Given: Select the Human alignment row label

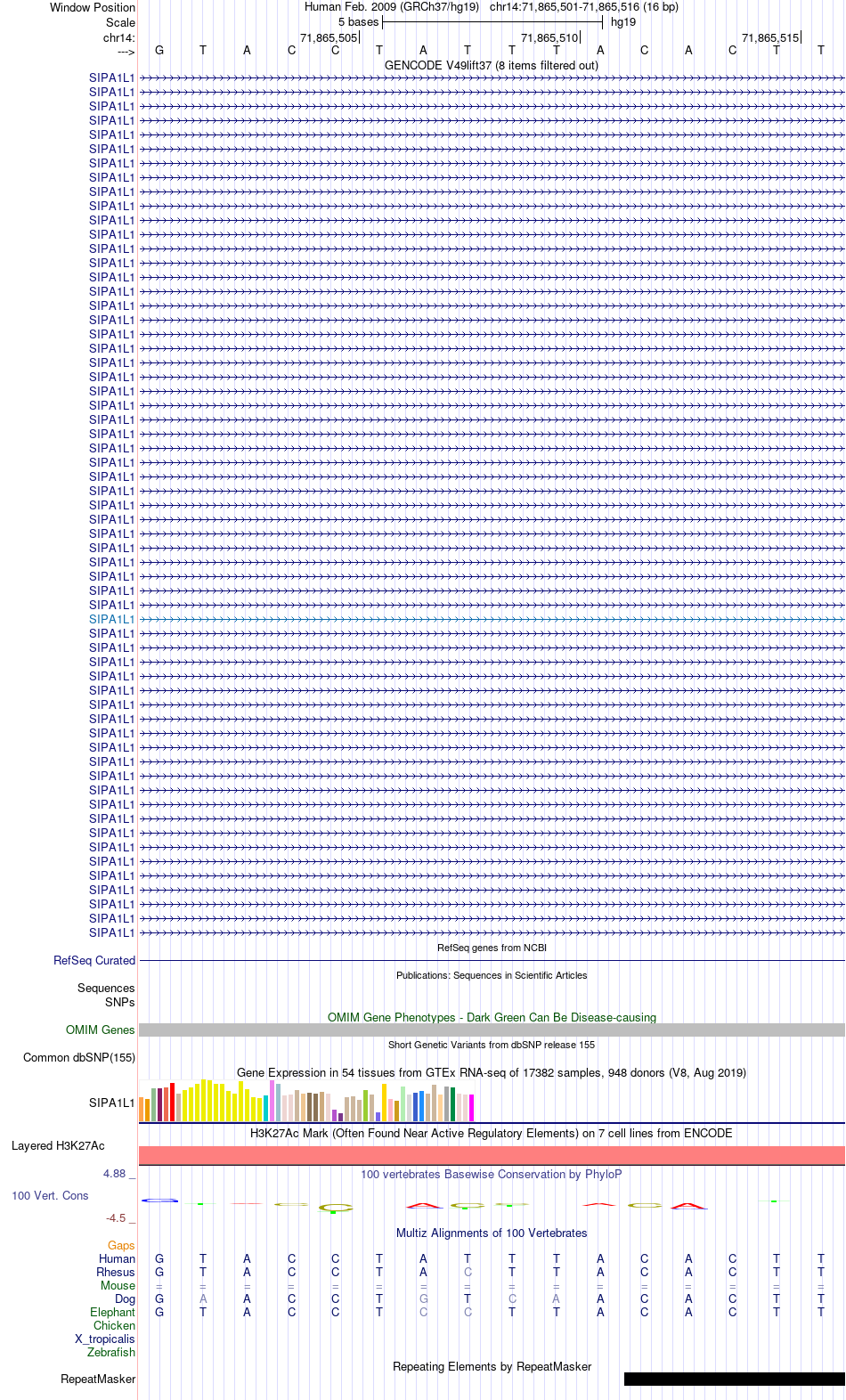Looking at the screenshot, I should [118, 1258].
